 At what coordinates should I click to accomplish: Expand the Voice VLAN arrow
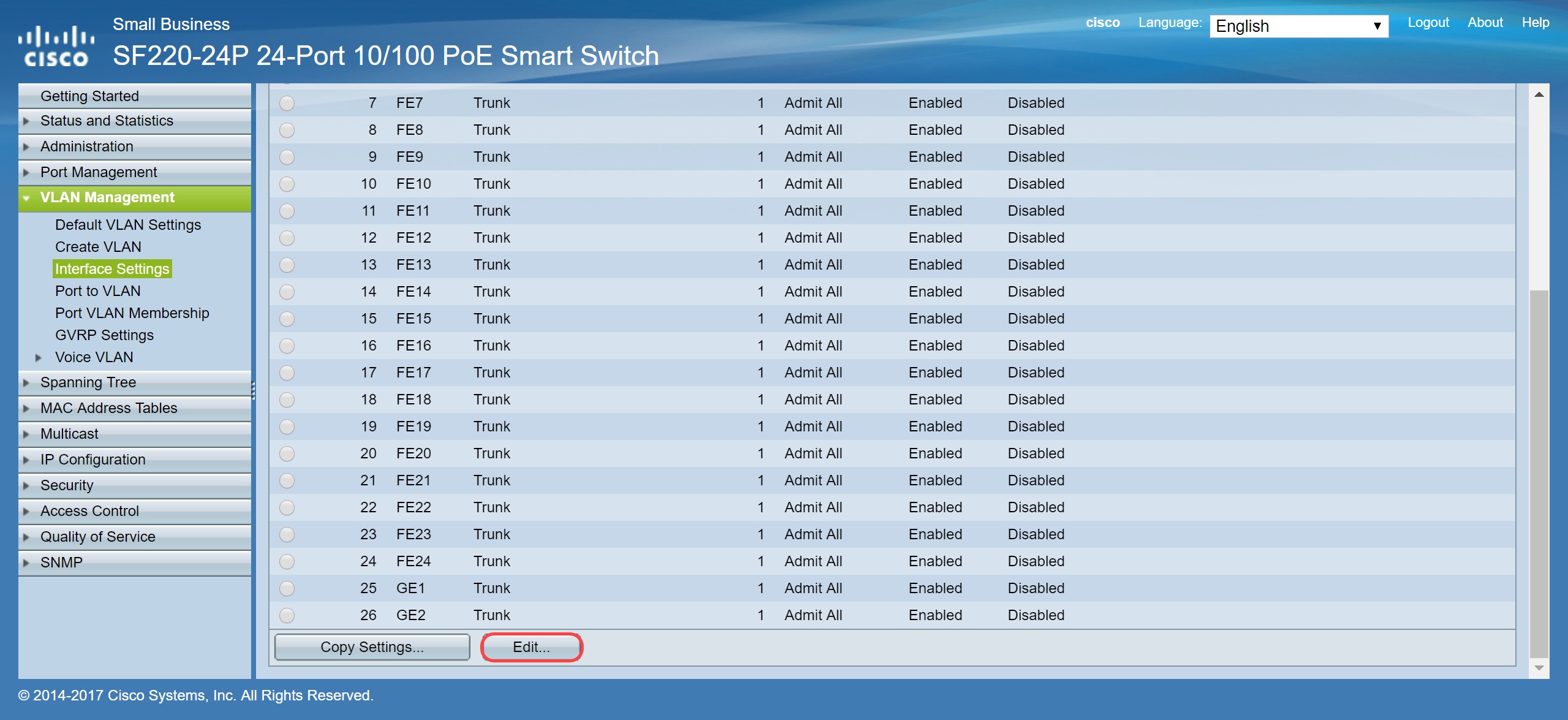[39, 357]
